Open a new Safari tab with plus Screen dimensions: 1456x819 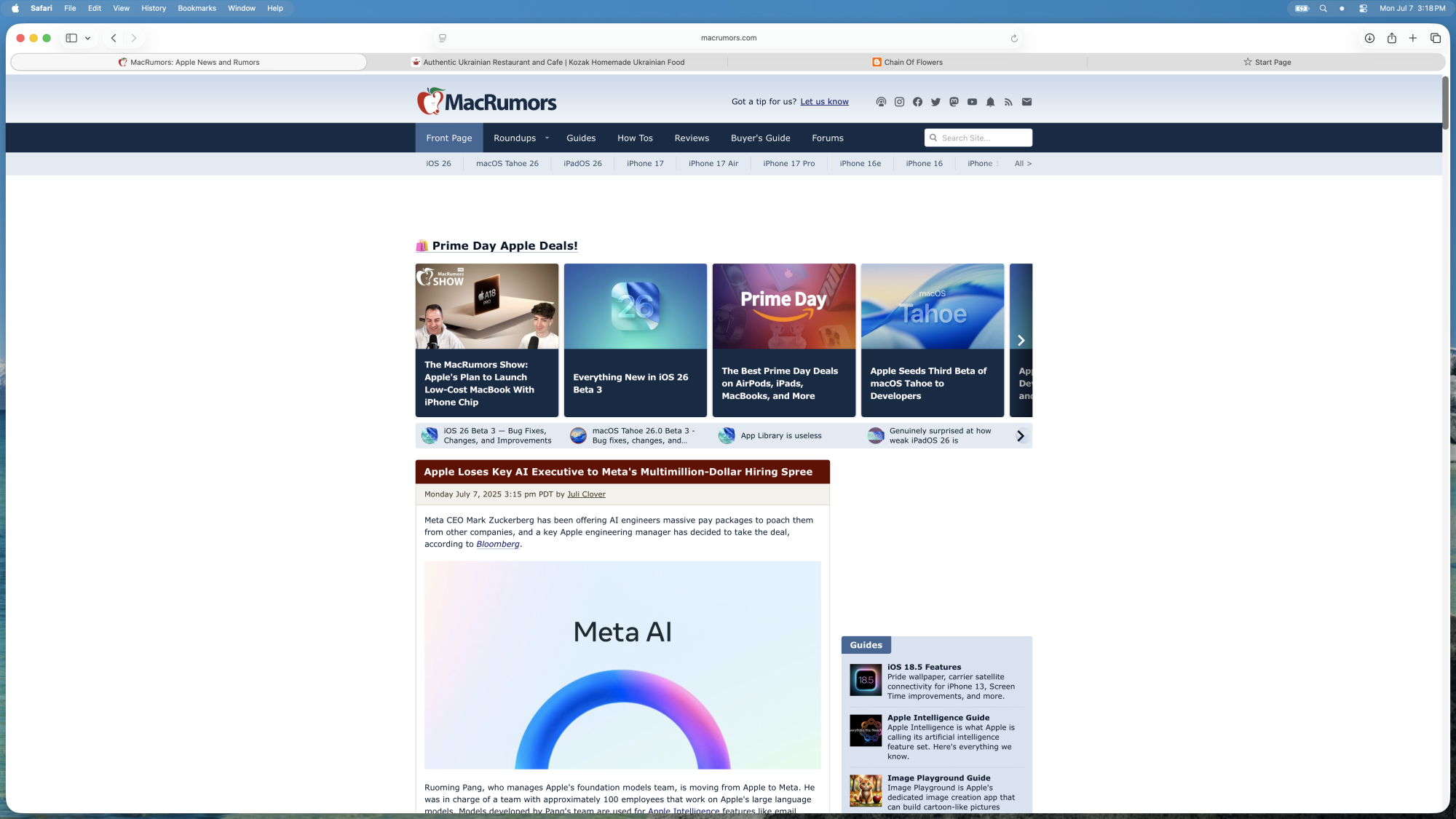tap(1413, 38)
